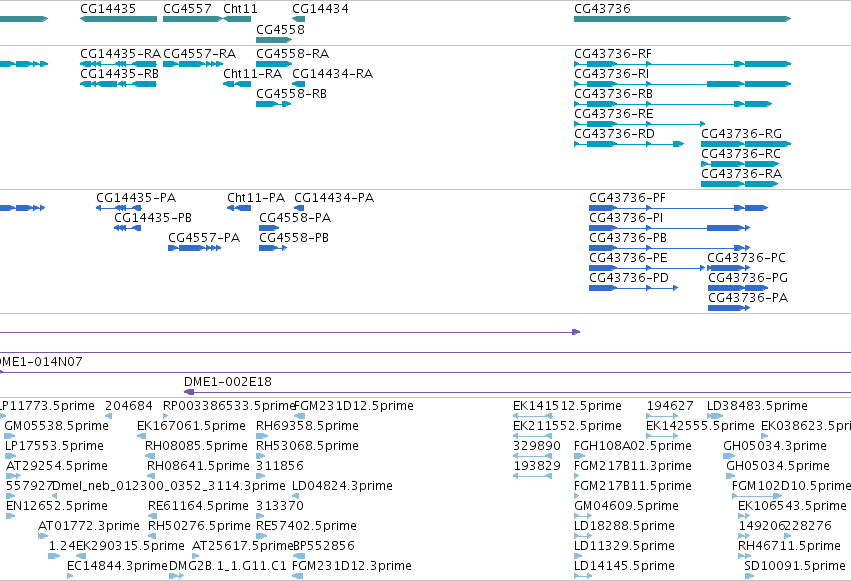
Task: Select transcript CG43736-RF
Action: click(x=682, y=64)
